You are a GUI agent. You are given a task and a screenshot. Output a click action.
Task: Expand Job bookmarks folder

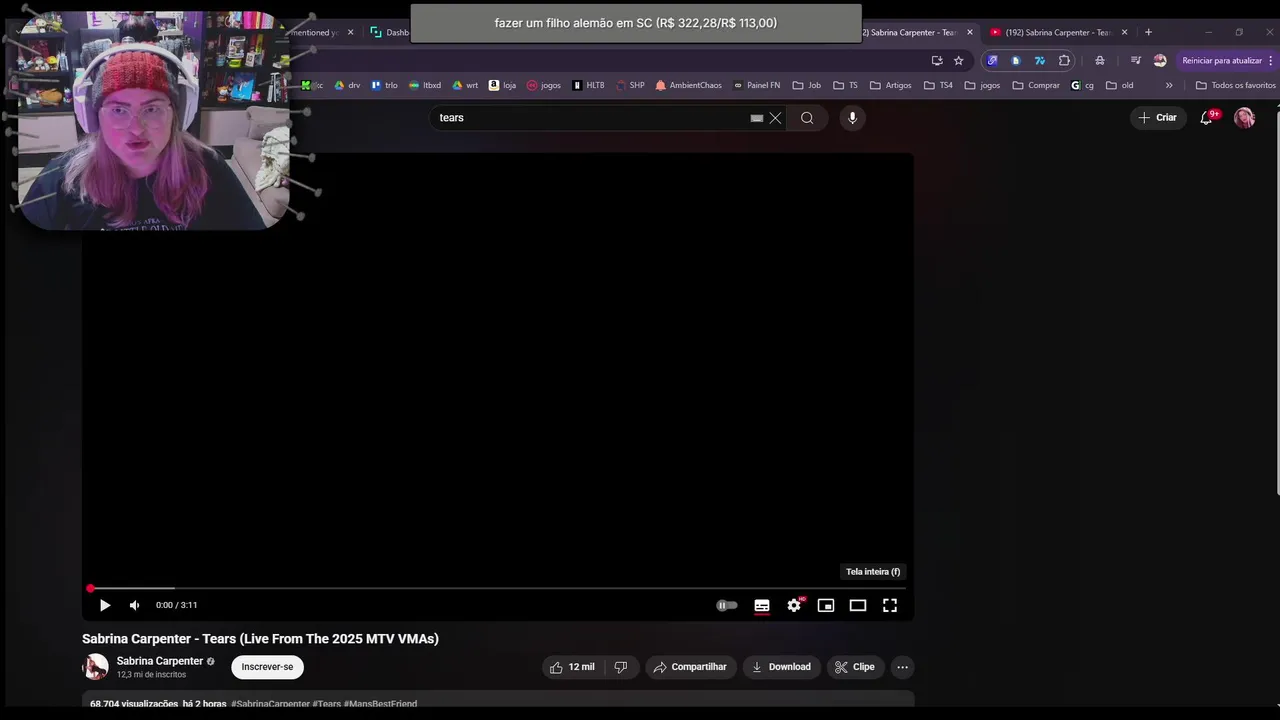click(x=806, y=85)
